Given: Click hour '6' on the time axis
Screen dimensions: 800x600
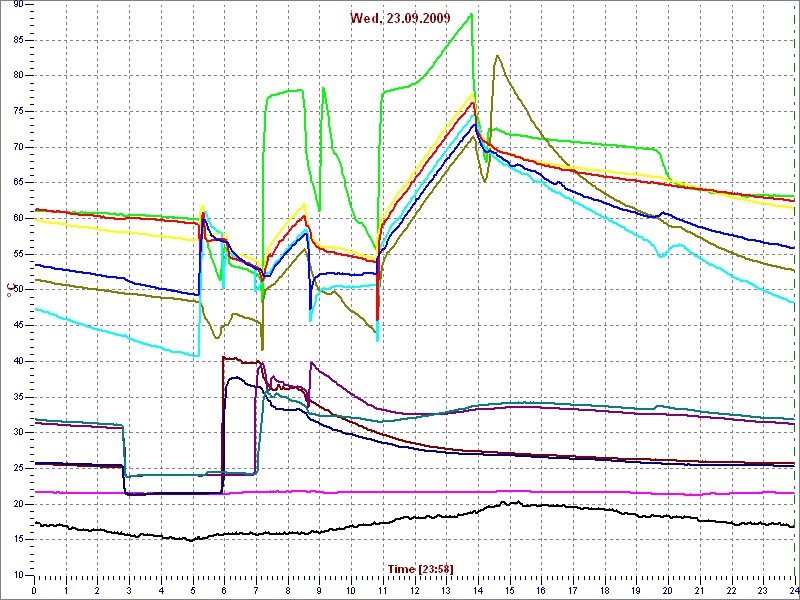Looking at the screenshot, I should pos(224,590).
